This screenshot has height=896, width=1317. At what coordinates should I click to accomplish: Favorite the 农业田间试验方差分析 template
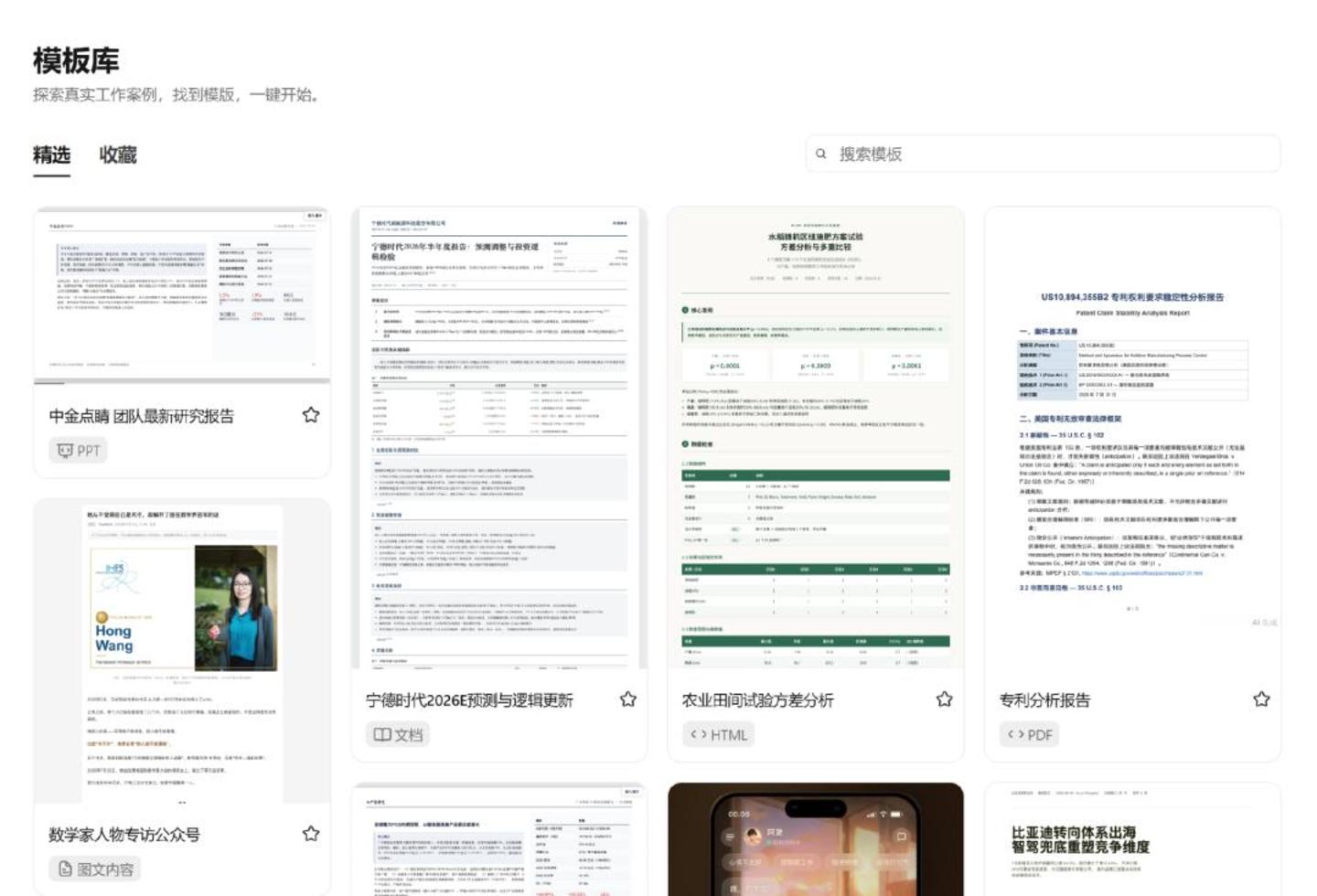tap(945, 699)
